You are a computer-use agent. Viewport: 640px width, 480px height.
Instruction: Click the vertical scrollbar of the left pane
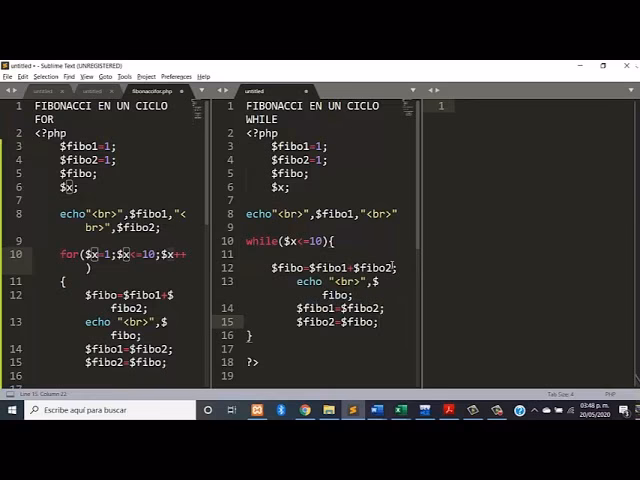click(x=207, y=163)
